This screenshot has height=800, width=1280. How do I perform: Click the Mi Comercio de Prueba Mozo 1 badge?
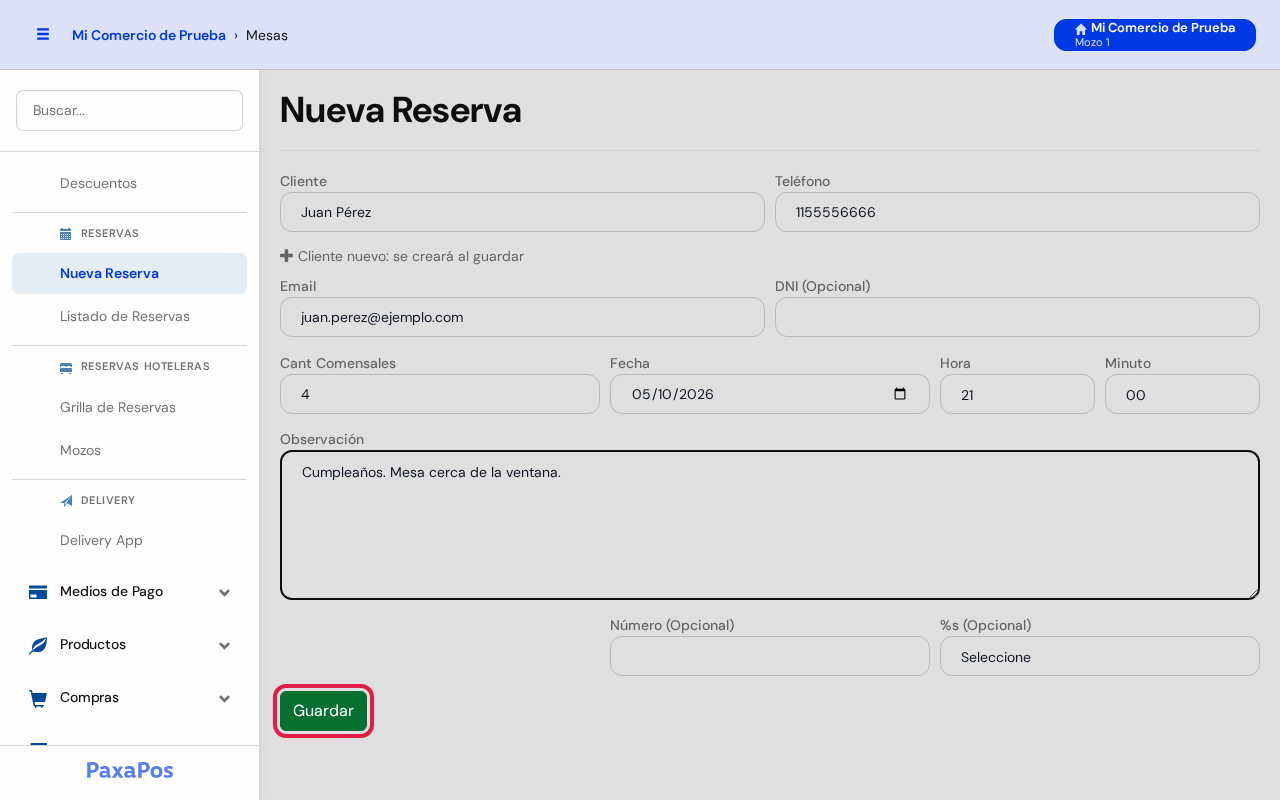(1155, 35)
